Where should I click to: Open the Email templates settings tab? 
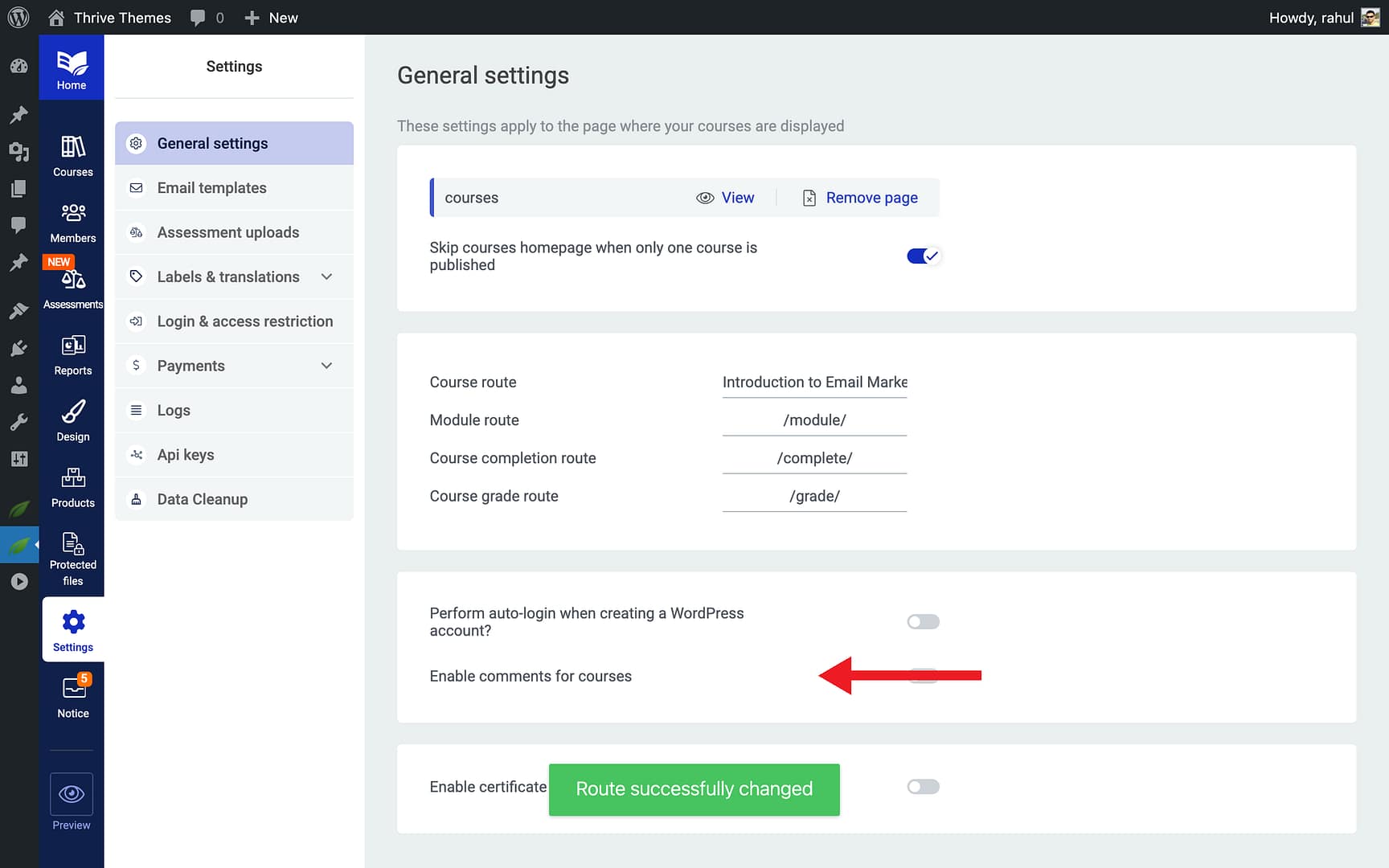[211, 188]
